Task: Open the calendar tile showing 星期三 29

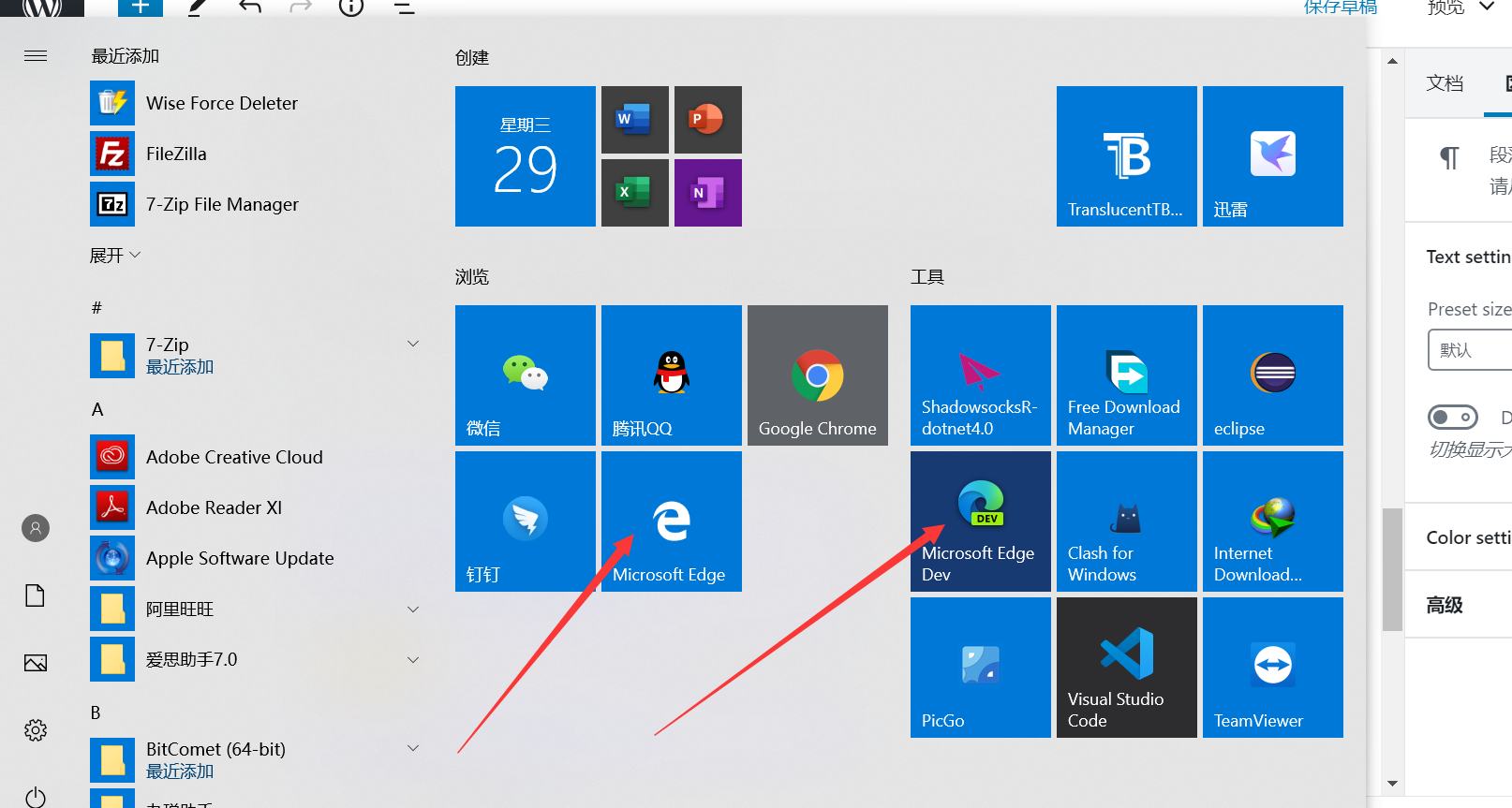Action: point(526,156)
